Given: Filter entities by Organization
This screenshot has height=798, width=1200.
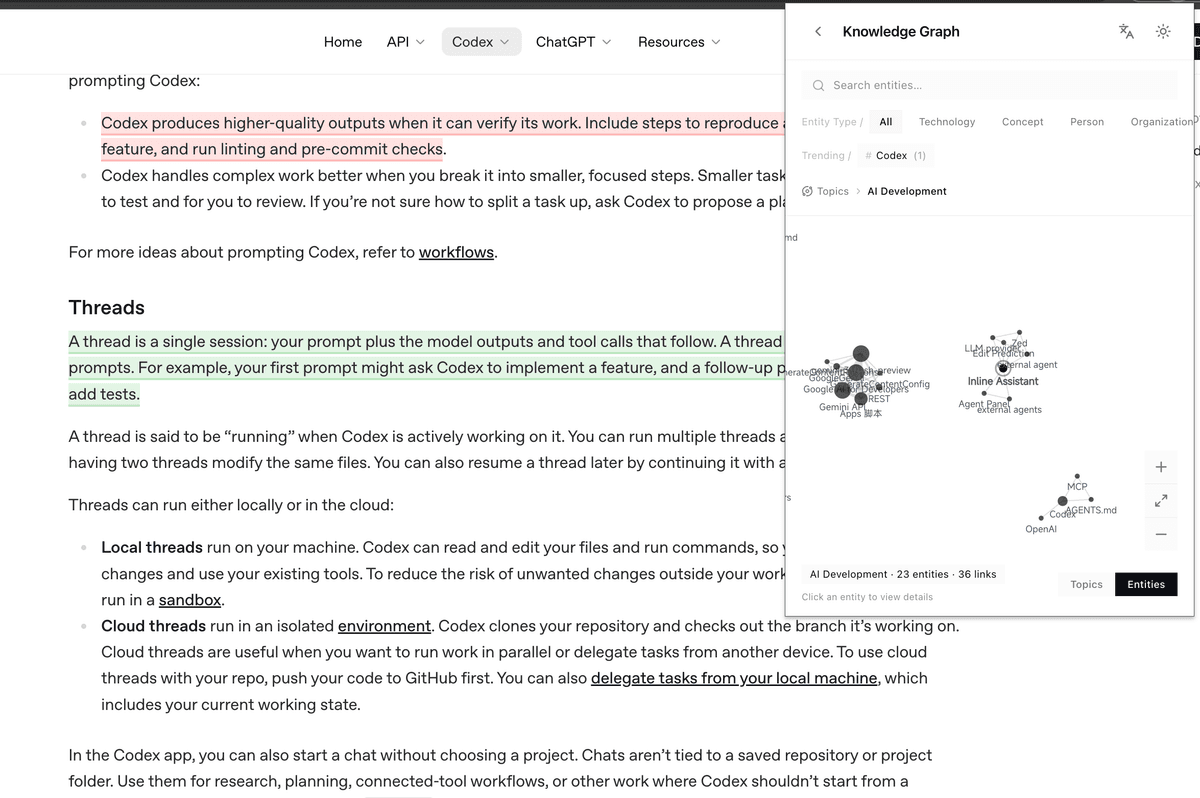Looking at the screenshot, I should (x=1161, y=122).
